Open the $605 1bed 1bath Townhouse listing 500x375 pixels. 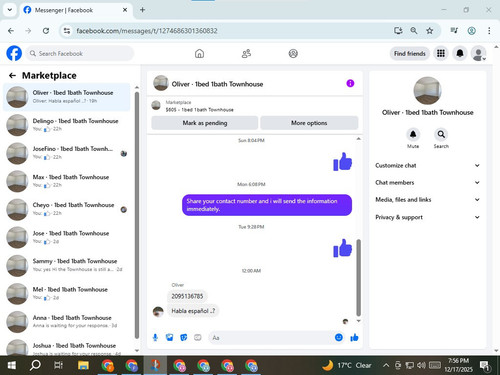pyautogui.click(x=199, y=109)
